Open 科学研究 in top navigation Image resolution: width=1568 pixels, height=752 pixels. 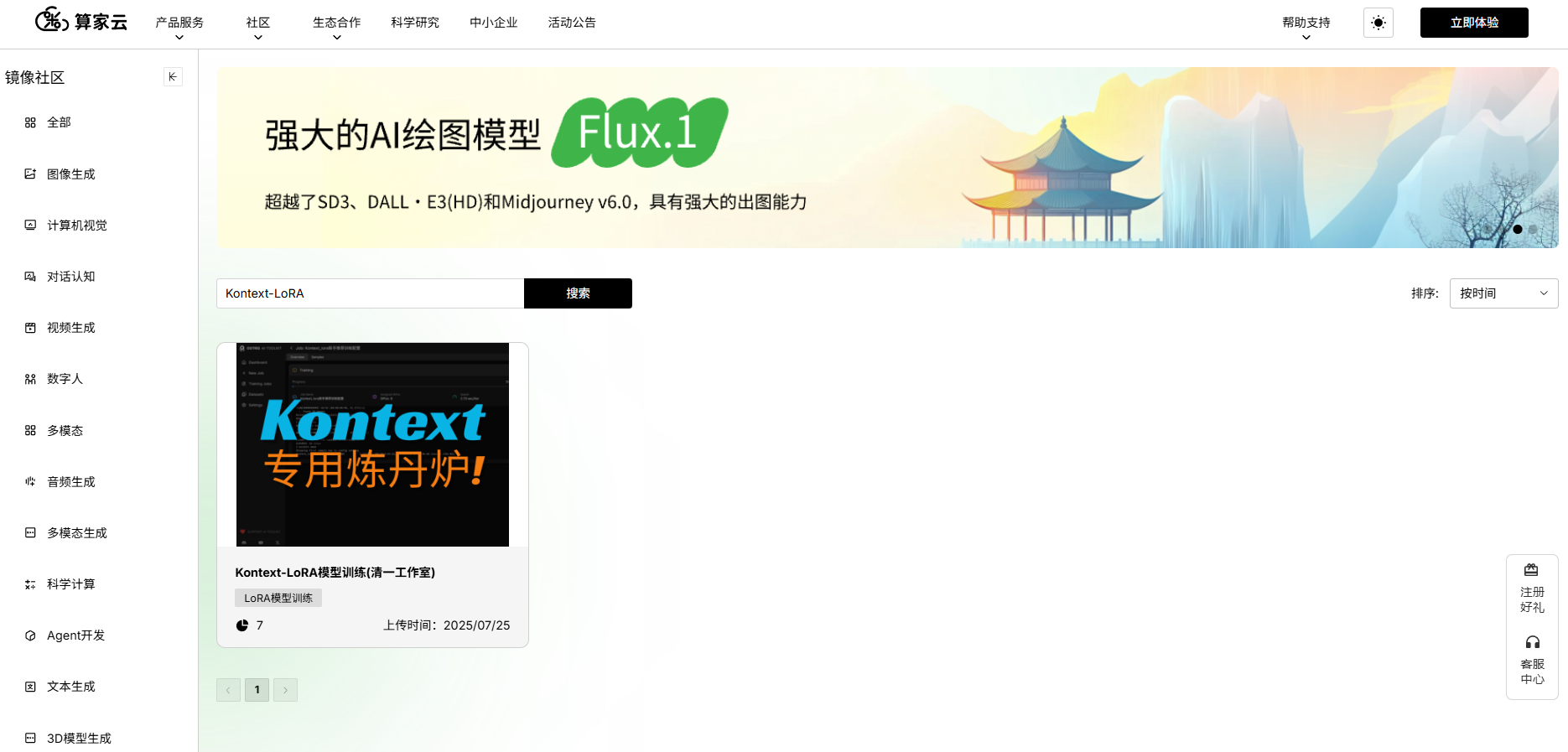click(415, 23)
